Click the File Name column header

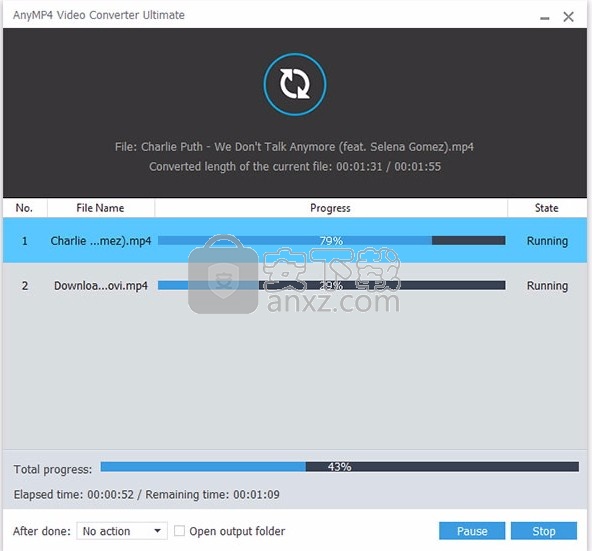pos(100,208)
